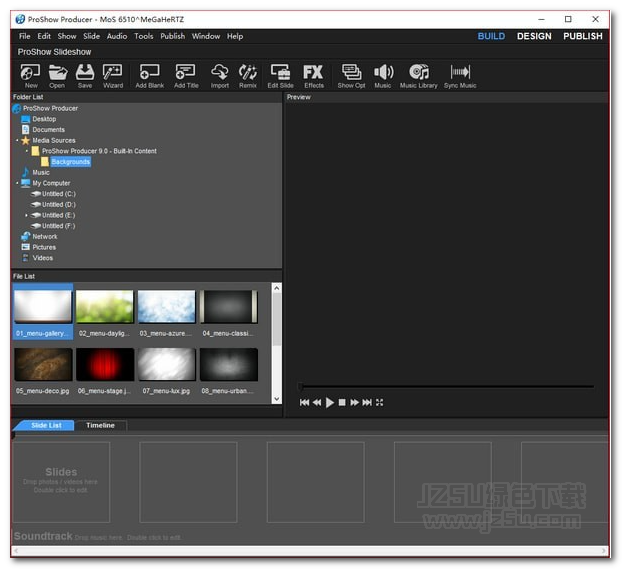The image size is (622, 569).
Task: Stop the preview playback
Action: 342,403
